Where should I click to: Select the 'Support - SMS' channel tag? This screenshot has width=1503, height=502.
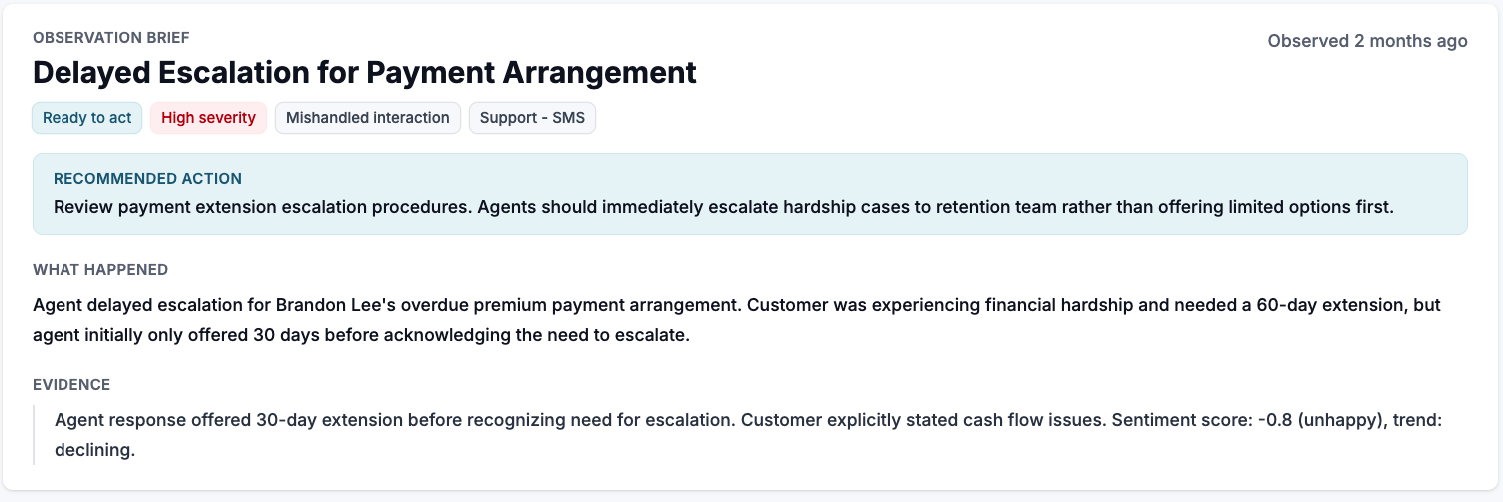click(x=532, y=118)
